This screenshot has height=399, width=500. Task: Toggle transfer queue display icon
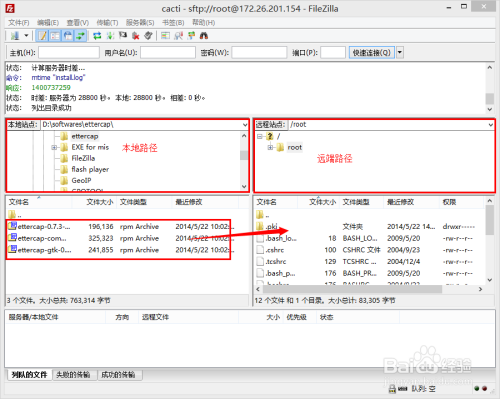pos(80,36)
